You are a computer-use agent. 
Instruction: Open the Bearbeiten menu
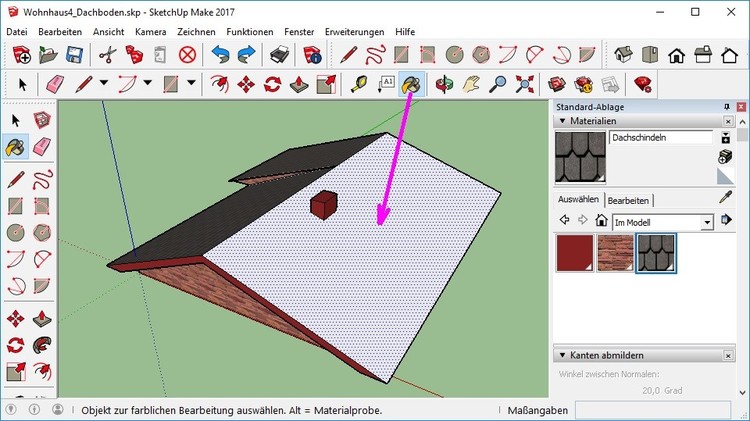60,32
